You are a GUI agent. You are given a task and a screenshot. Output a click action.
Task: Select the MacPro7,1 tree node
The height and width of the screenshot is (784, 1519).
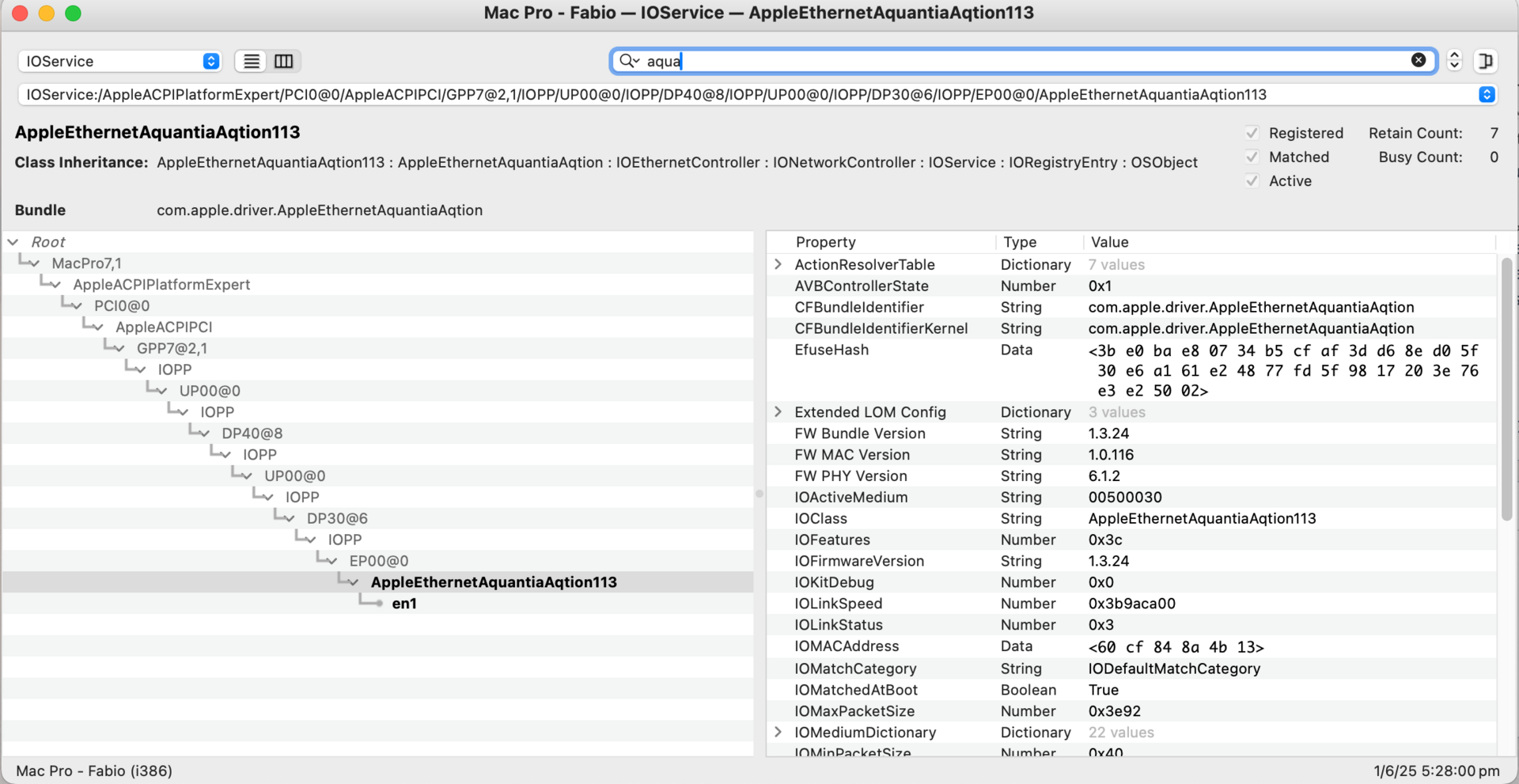(86, 263)
